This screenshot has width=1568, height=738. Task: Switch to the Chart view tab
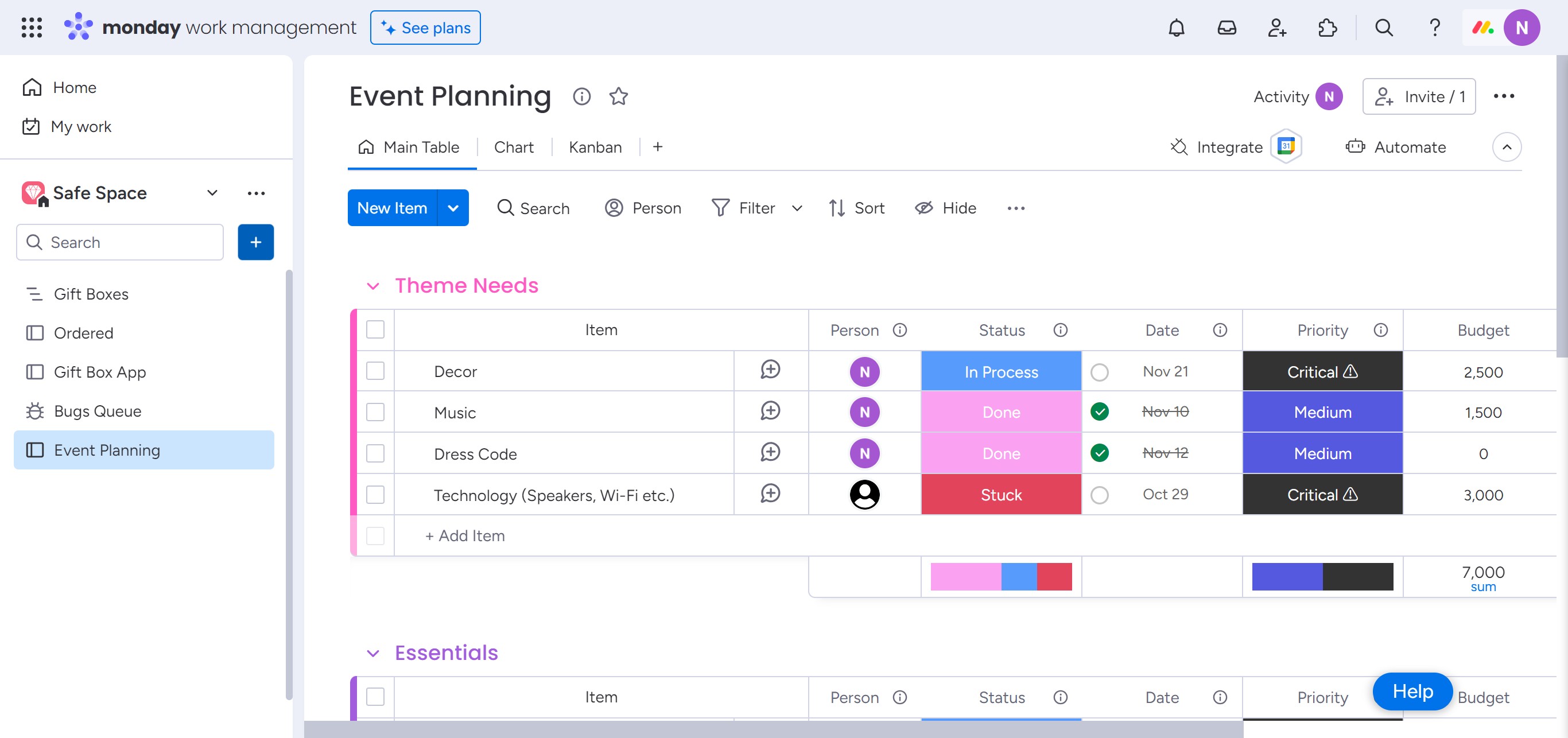point(513,147)
